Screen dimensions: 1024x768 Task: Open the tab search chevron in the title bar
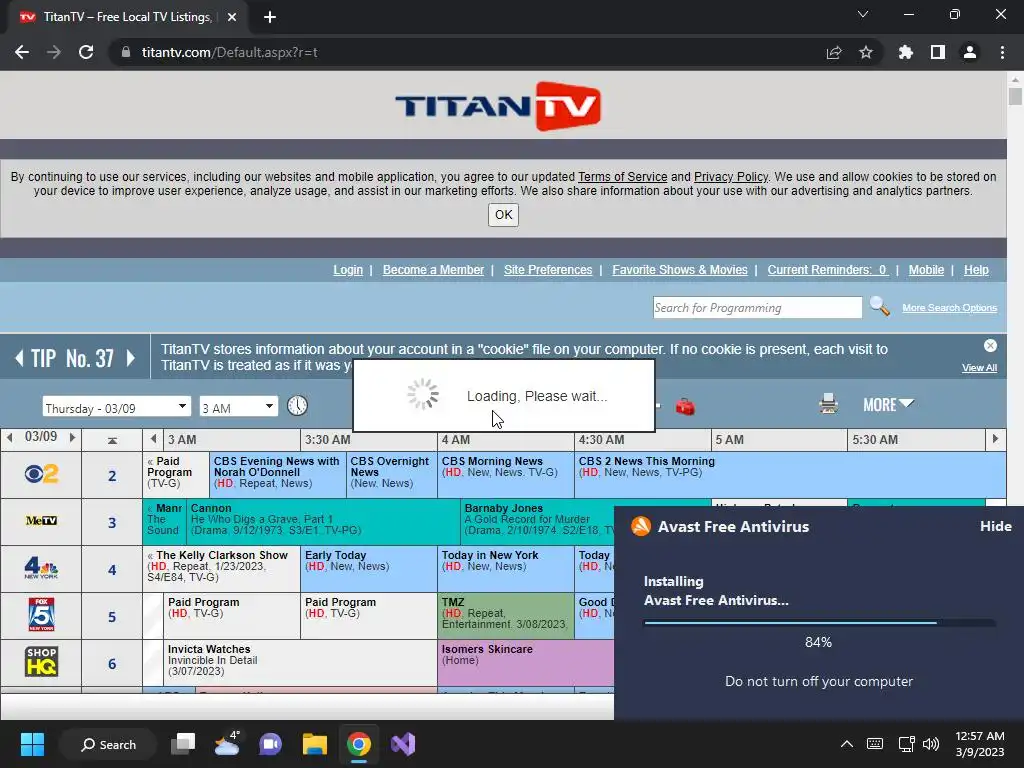tap(863, 14)
